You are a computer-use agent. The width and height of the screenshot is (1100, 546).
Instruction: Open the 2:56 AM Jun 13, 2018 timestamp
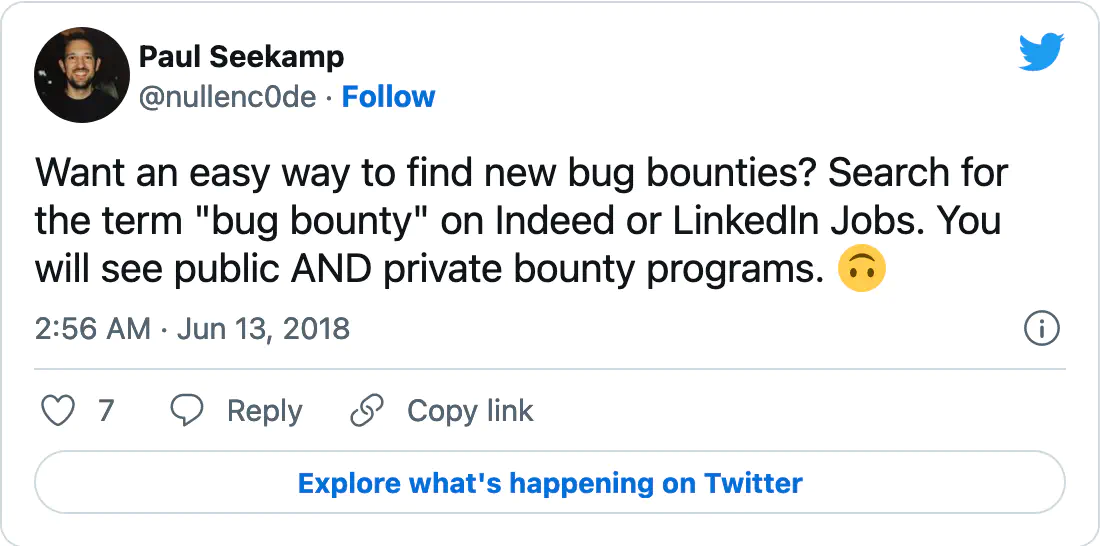[192, 328]
